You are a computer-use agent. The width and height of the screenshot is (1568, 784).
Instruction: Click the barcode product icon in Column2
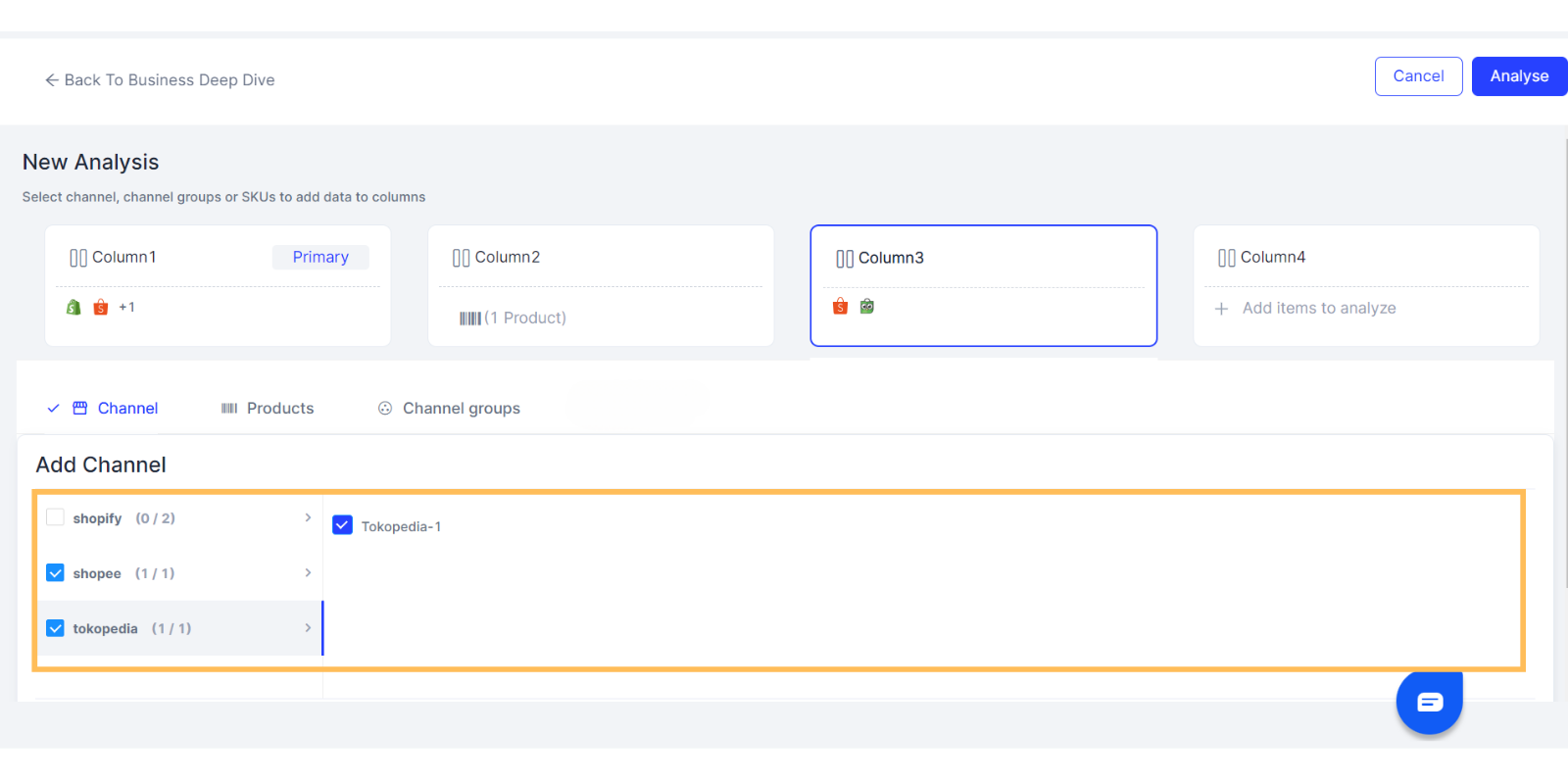(470, 318)
